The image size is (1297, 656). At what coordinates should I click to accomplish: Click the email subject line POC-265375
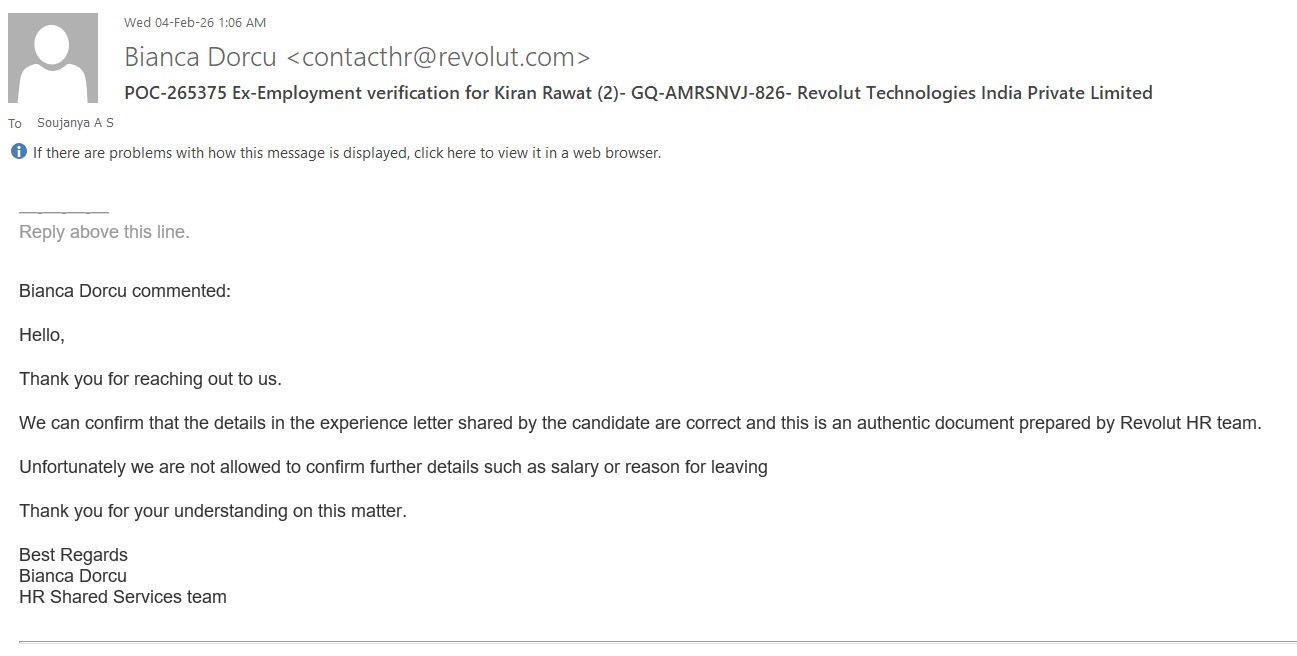(638, 93)
